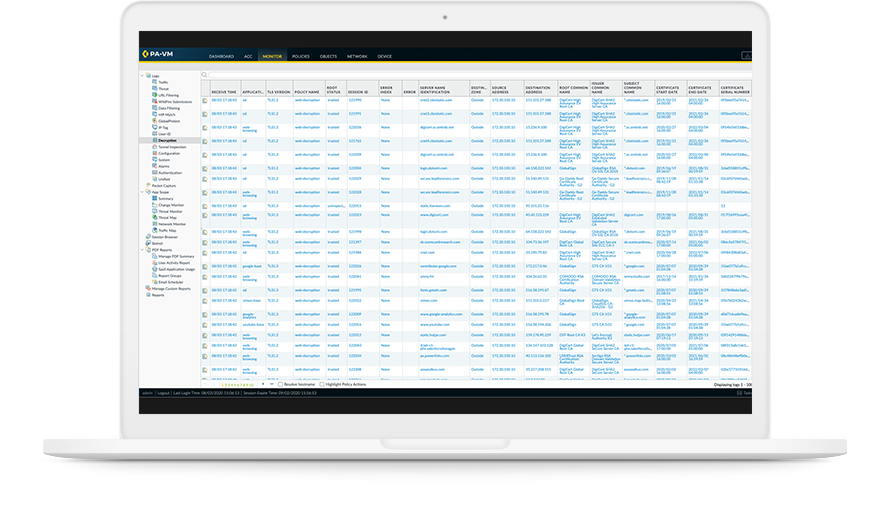
Task: Collapse the PDF Reports tree node
Action: (142, 249)
